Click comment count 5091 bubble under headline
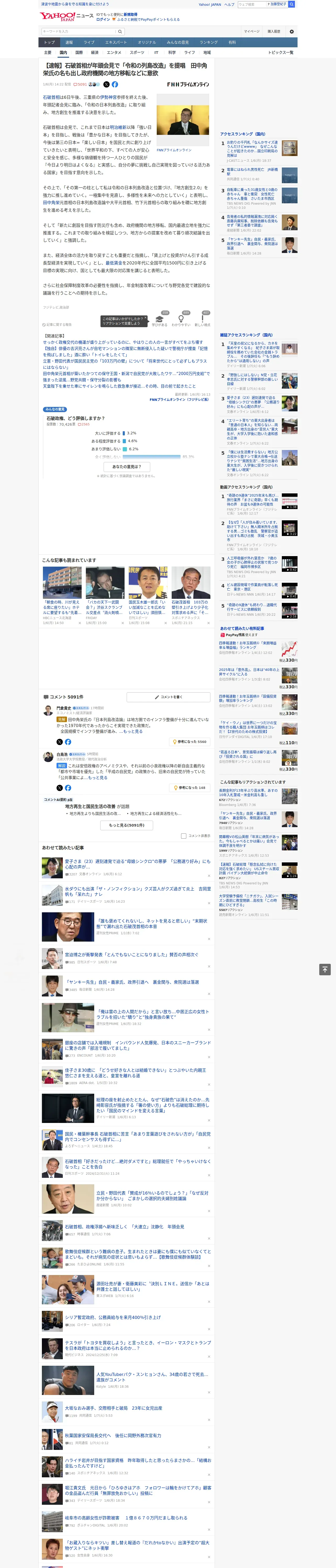Screen dimensions: 336x1568 pyautogui.click(x=81, y=85)
